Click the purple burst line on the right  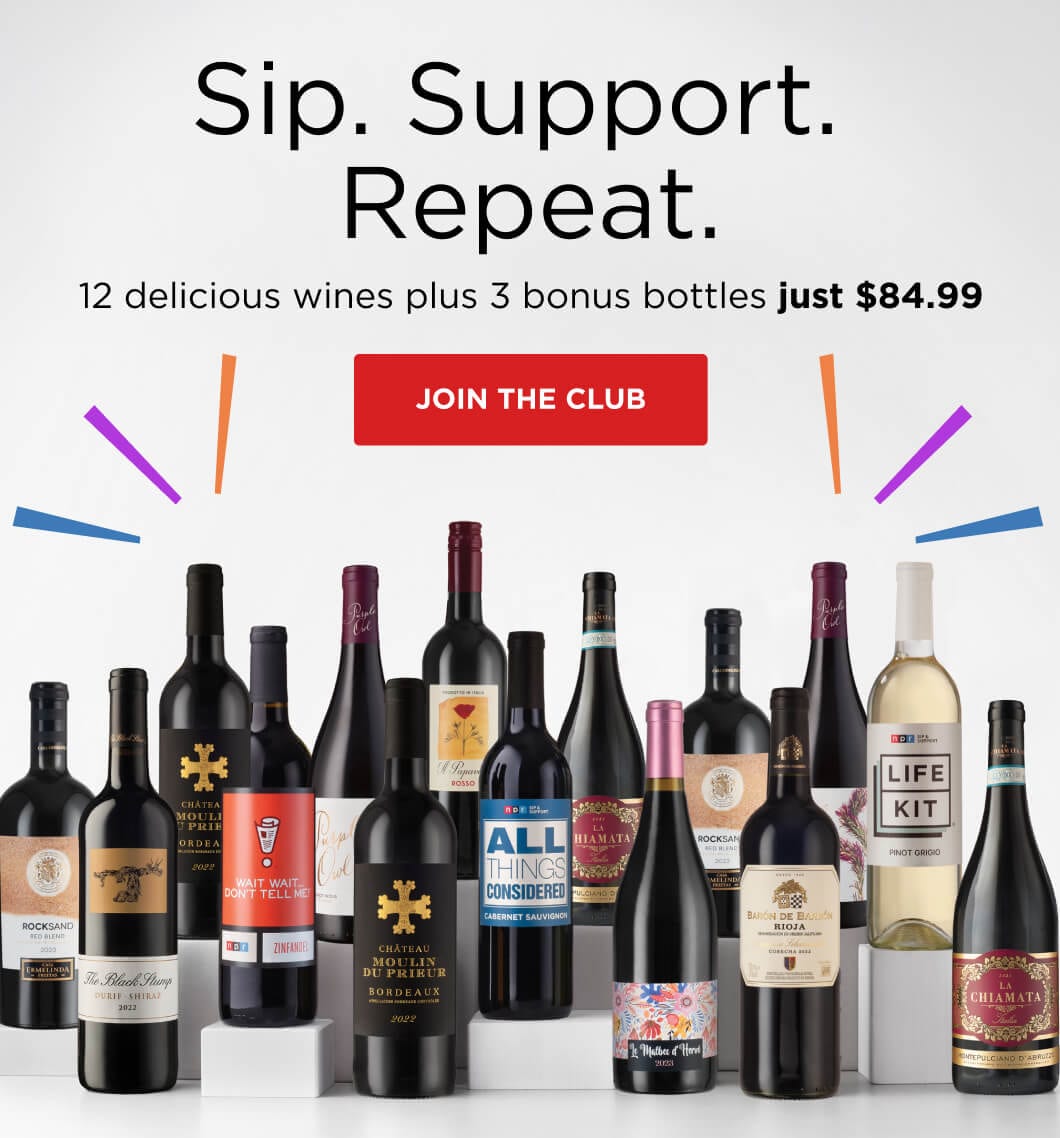coord(923,454)
